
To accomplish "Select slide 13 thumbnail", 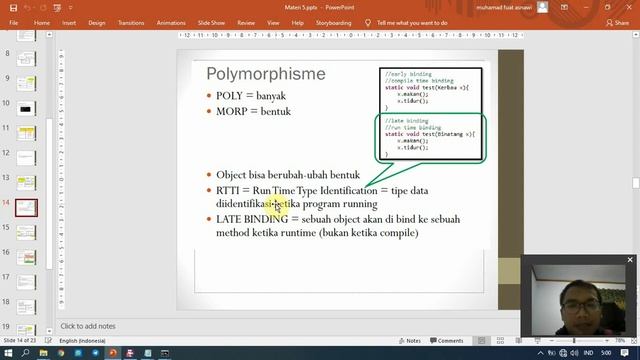I will [26, 183].
